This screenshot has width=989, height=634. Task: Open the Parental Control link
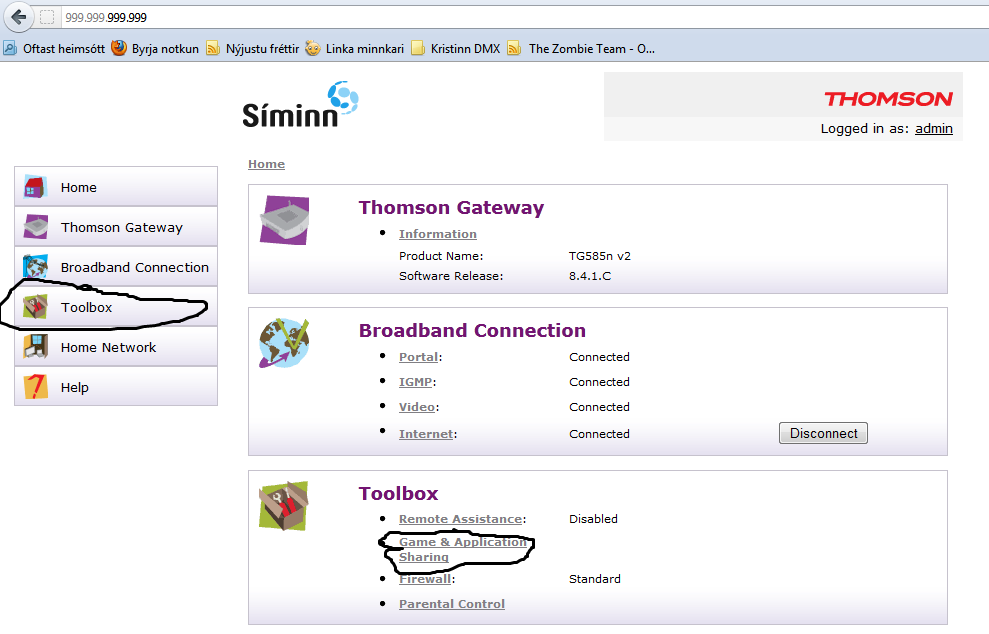pyautogui.click(x=451, y=604)
